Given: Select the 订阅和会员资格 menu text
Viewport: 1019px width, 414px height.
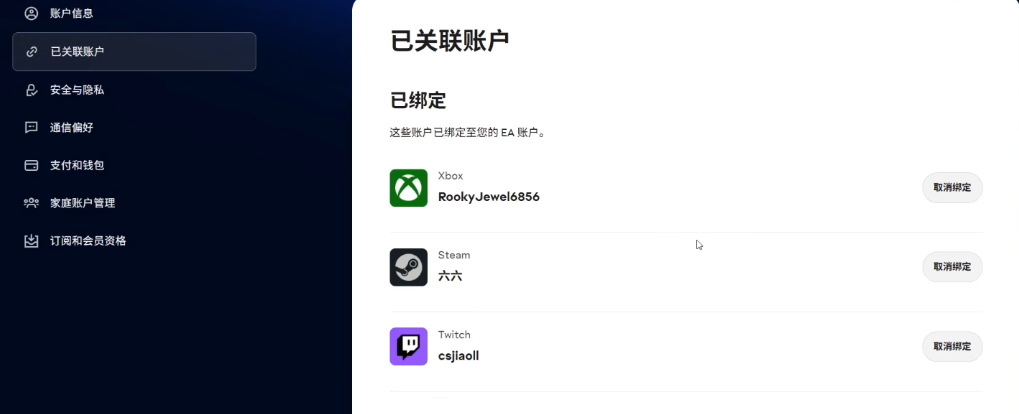Looking at the screenshot, I should (x=88, y=241).
